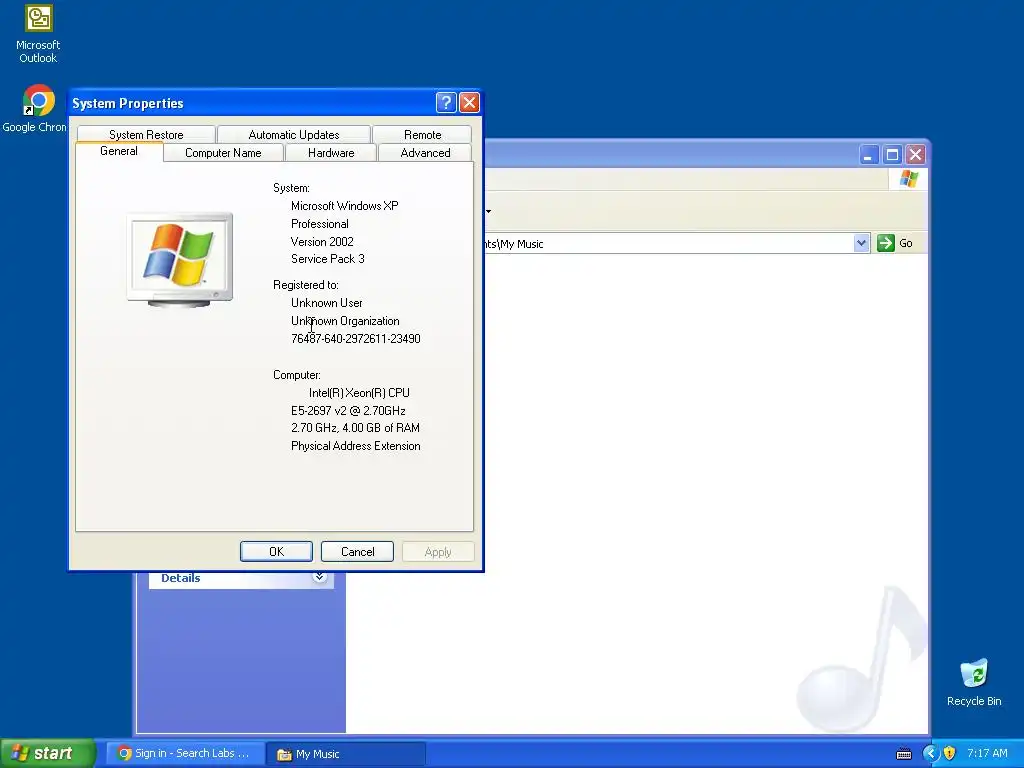This screenshot has width=1024, height=768.
Task: Click the 2.70 GHz, 4.00 GB of RAM text
Action: 355,428
